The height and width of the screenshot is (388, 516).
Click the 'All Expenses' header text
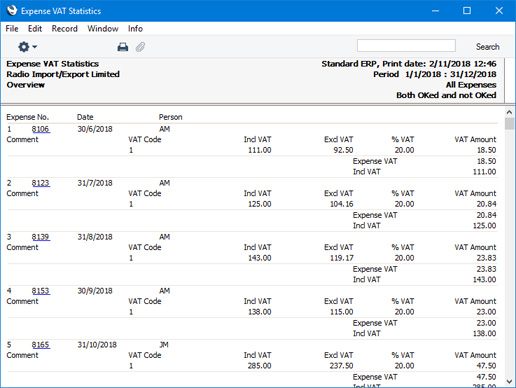(x=471, y=85)
